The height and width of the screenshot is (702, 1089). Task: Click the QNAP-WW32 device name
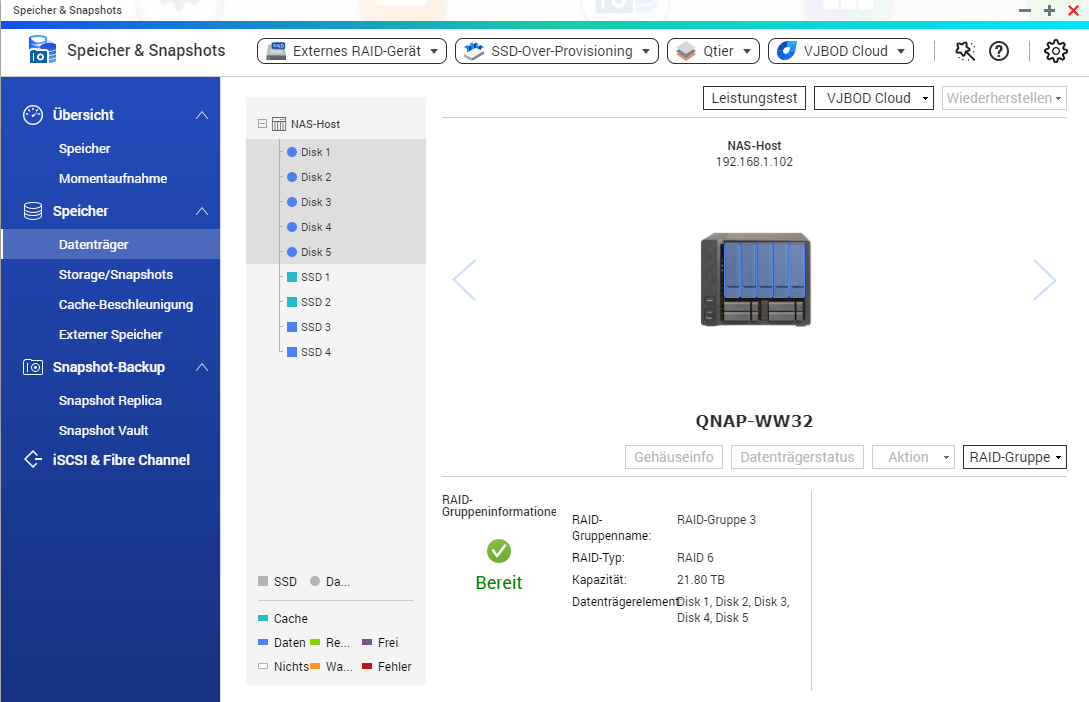(754, 421)
